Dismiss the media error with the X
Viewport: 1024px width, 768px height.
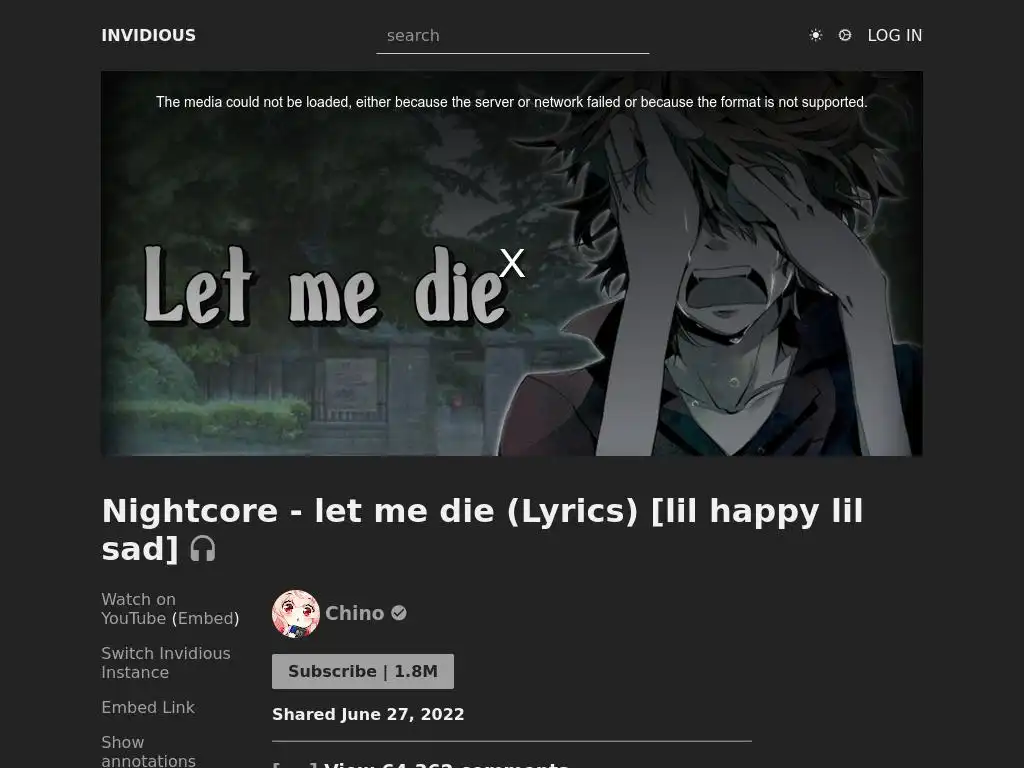tap(512, 263)
